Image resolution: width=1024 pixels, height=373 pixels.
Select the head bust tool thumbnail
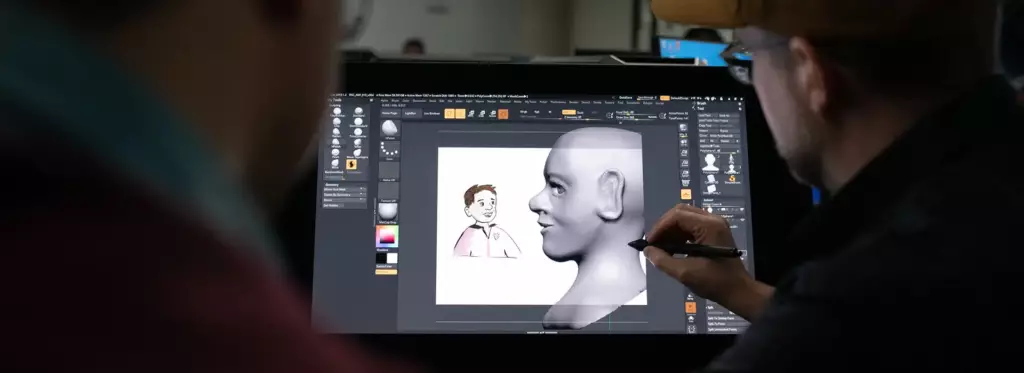710,162
